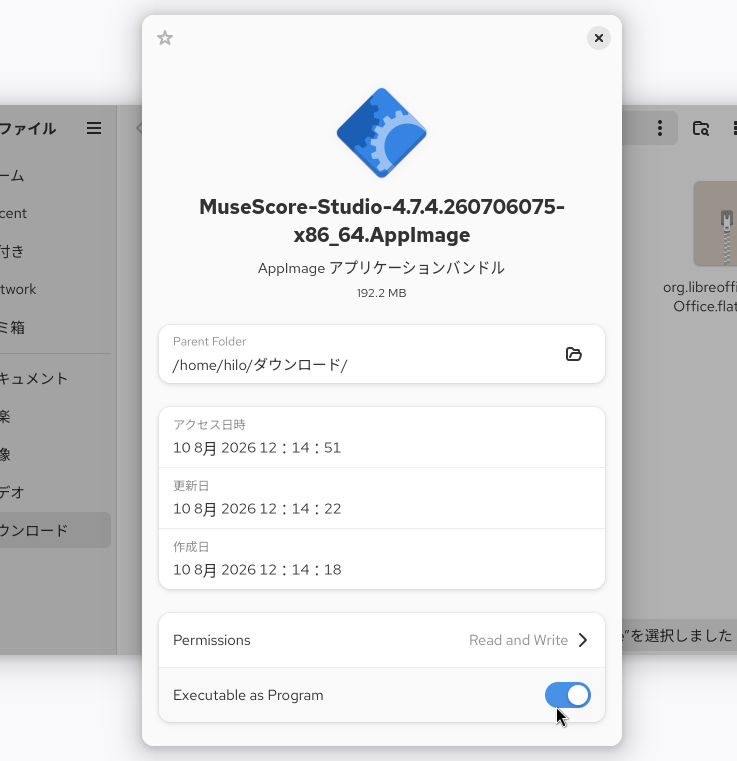Select the アクセス日時 timestamp 12:14:51
Screen dimensions: 737x761
click(257, 447)
